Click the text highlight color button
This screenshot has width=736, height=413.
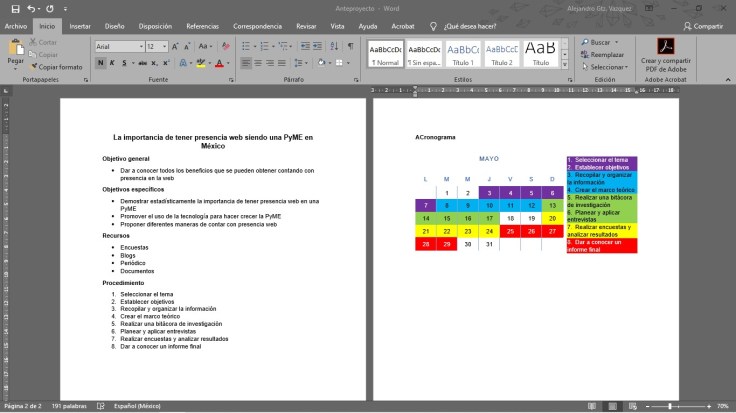coord(201,63)
